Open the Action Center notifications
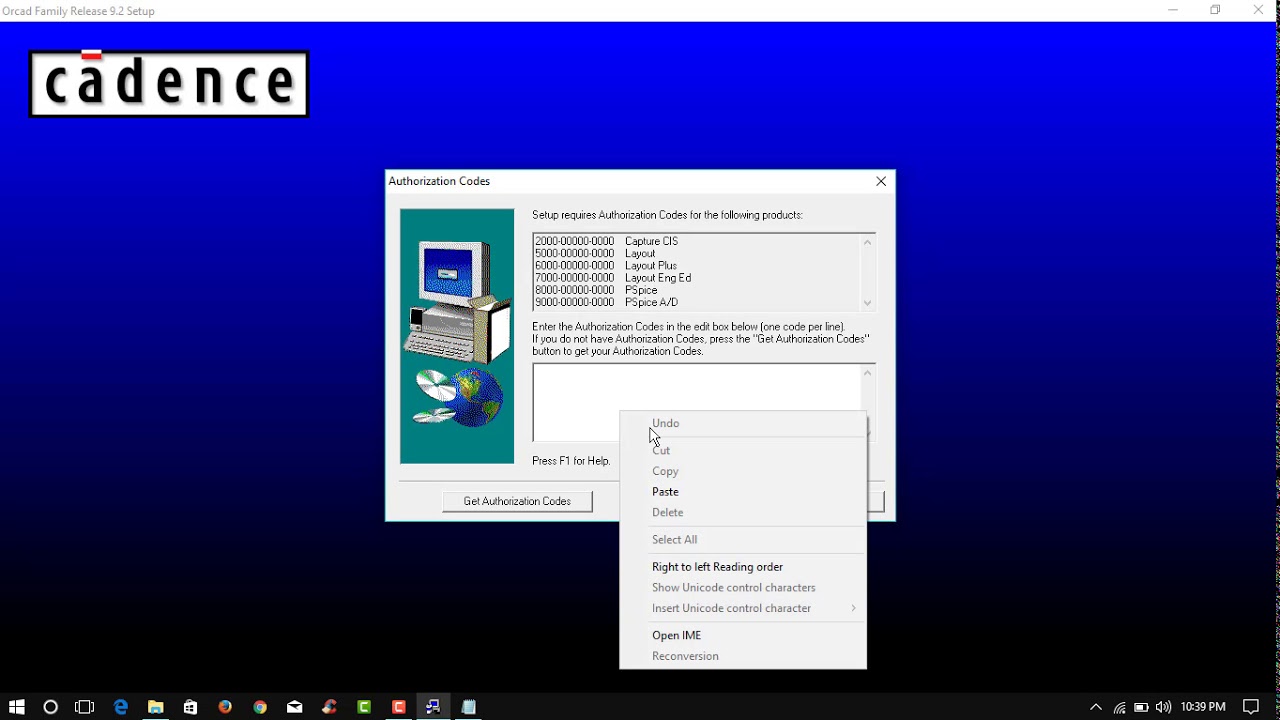The height and width of the screenshot is (720, 1280). (1251, 707)
